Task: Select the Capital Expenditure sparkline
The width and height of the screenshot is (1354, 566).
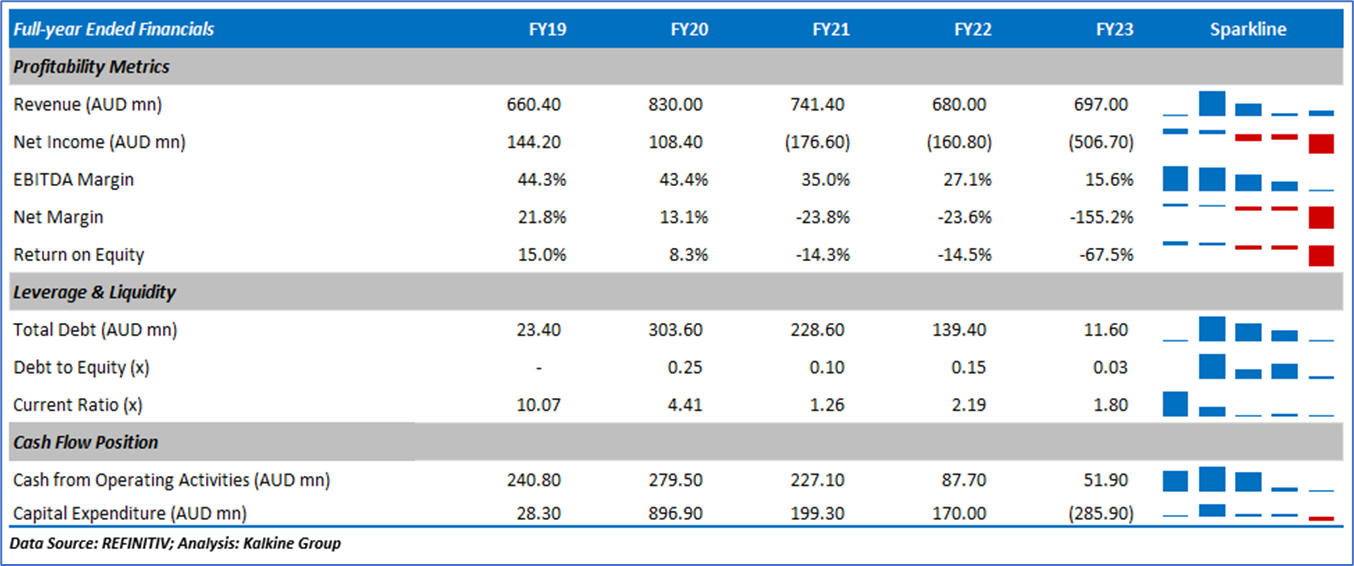Action: (1248, 514)
